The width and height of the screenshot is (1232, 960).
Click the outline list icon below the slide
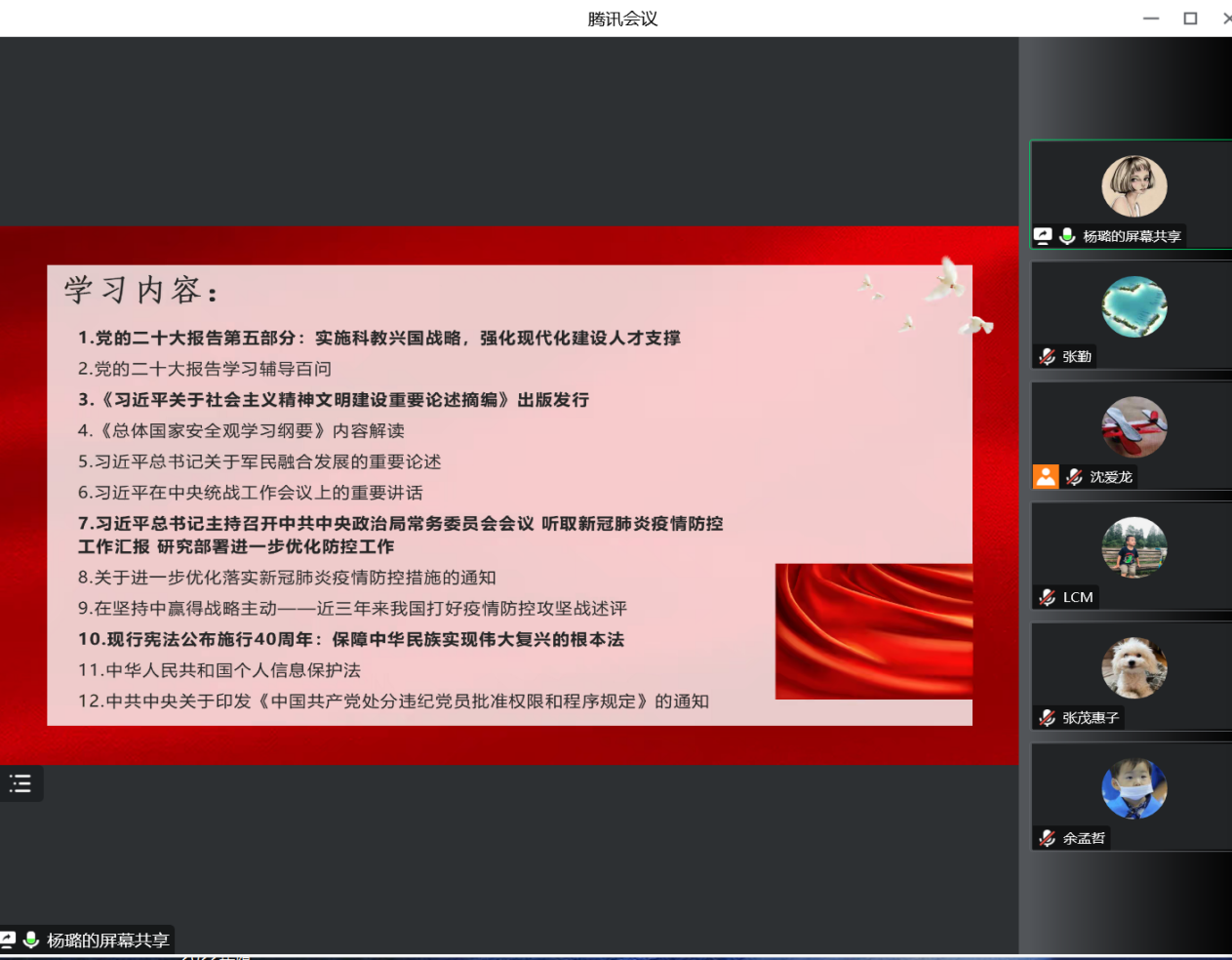(x=20, y=783)
